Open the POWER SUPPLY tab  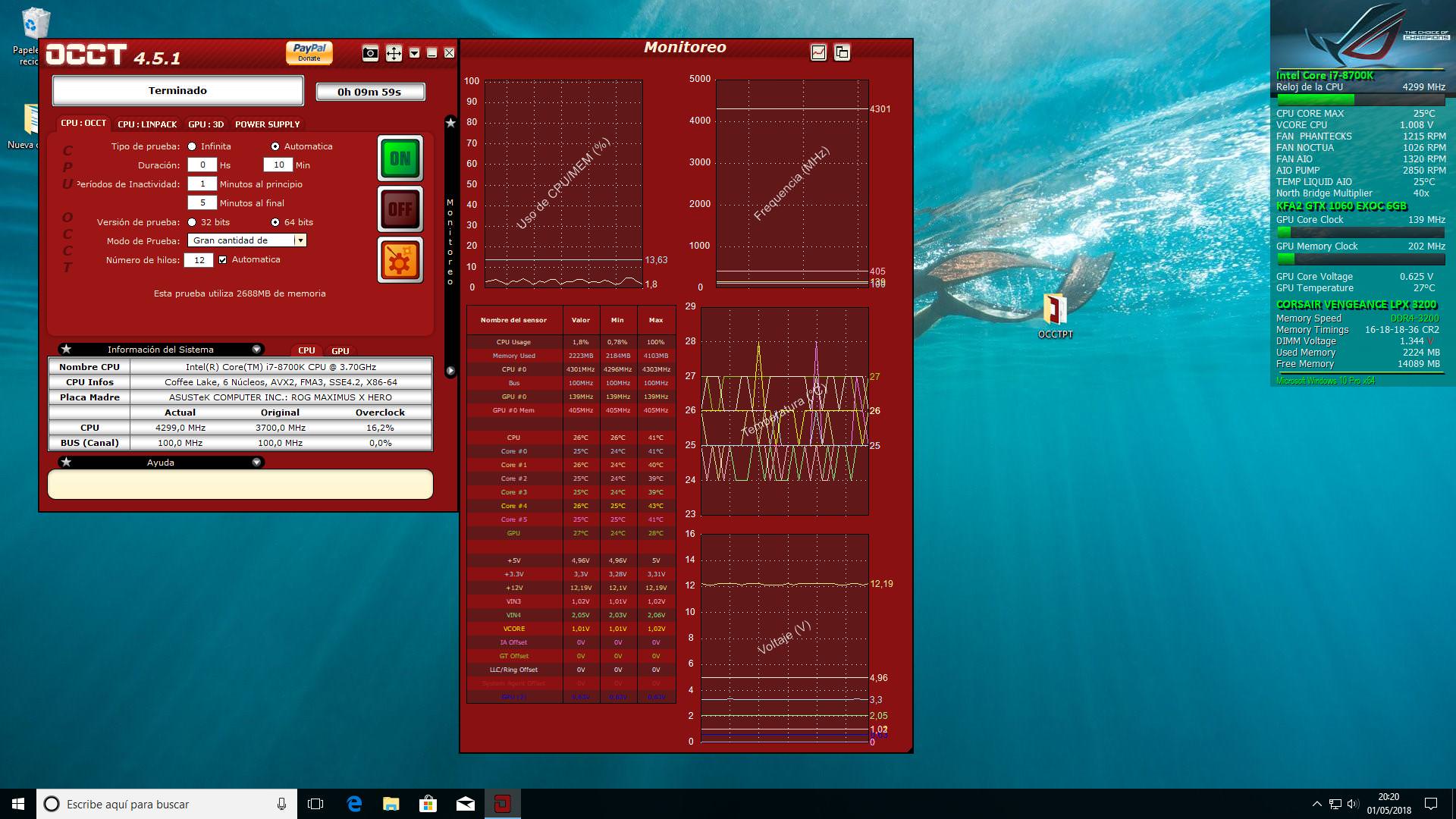[267, 124]
